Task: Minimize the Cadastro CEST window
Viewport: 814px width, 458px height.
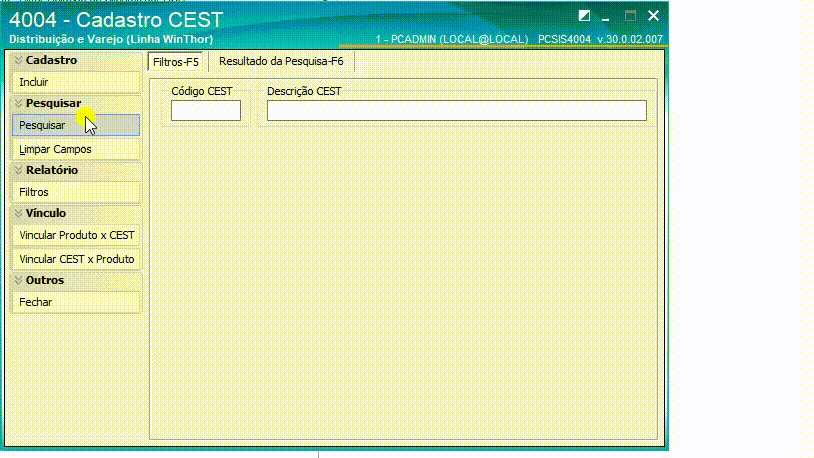Action: click(605, 19)
